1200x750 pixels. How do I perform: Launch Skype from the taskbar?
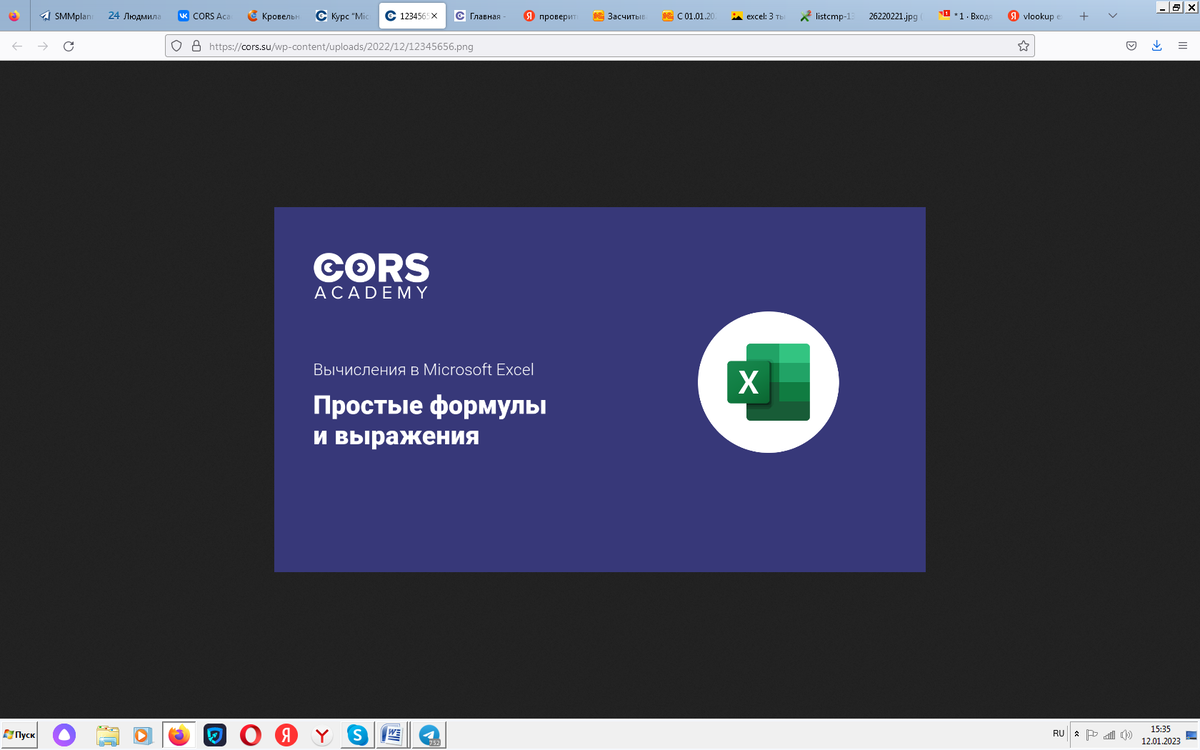coord(356,735)
